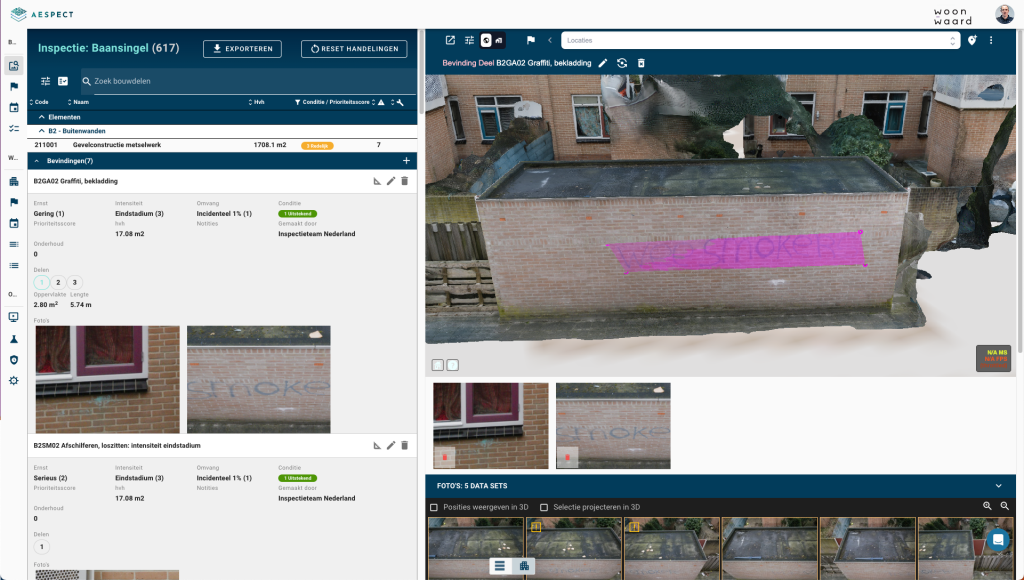Delete the B2GA02 Graffiti, bekladding finding
This screenshot has height=580, width=1024.
[x=404, y=181]
